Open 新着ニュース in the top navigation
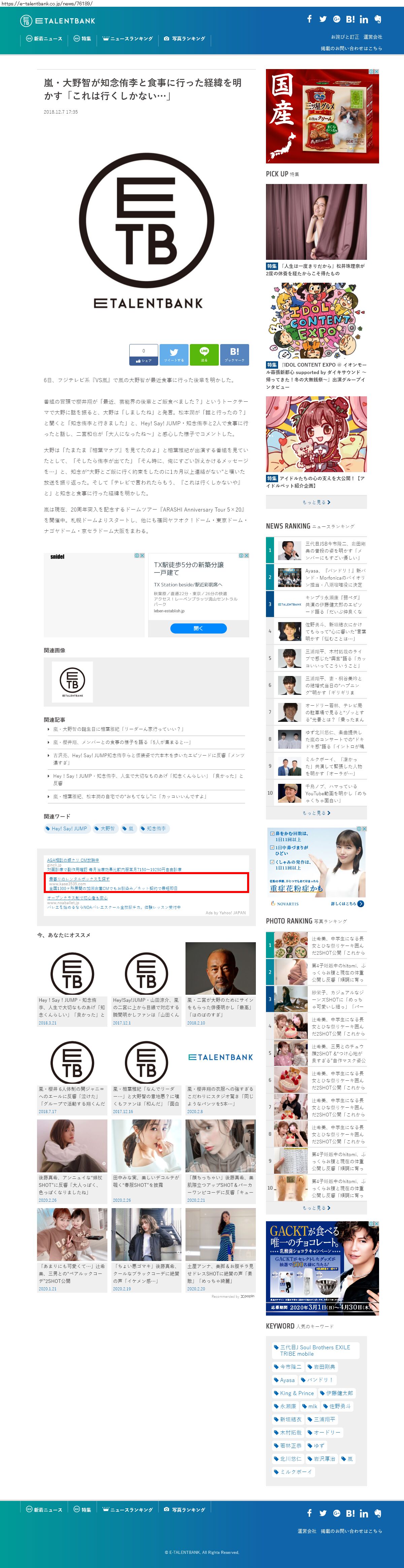 (x=44, y=38)
